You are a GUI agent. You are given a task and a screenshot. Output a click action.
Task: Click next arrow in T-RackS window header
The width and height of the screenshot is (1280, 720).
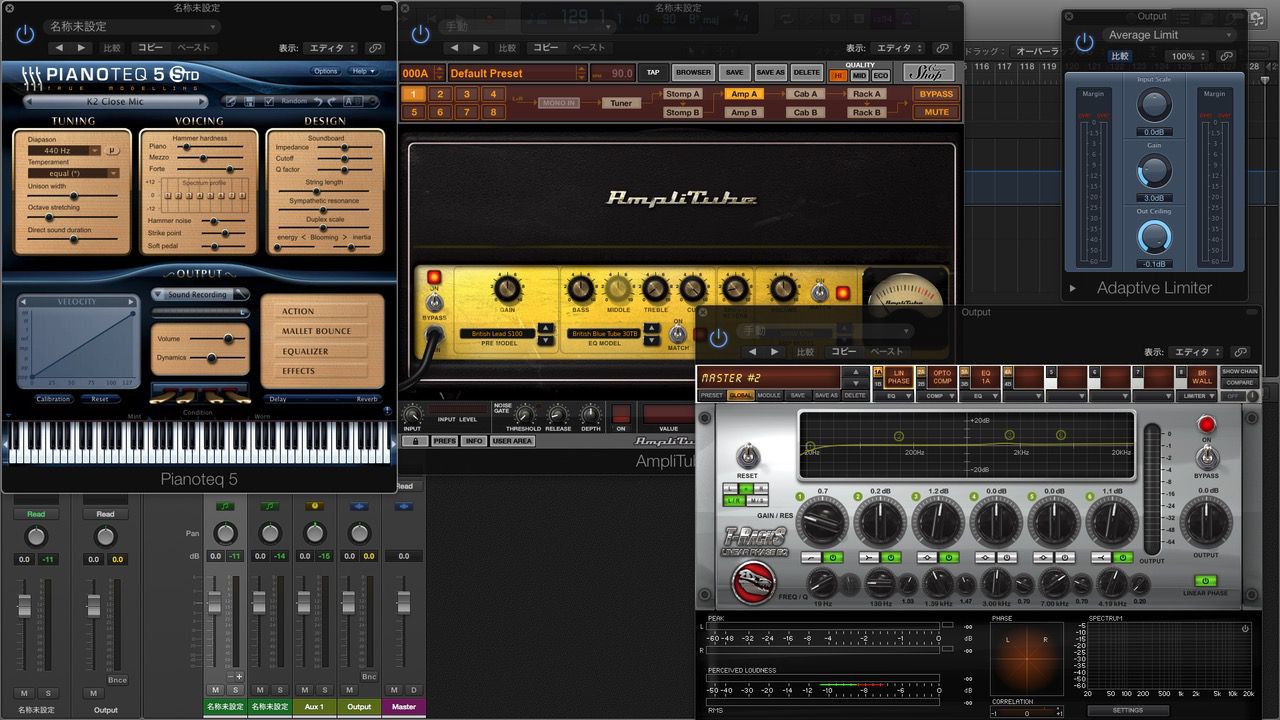776,352
